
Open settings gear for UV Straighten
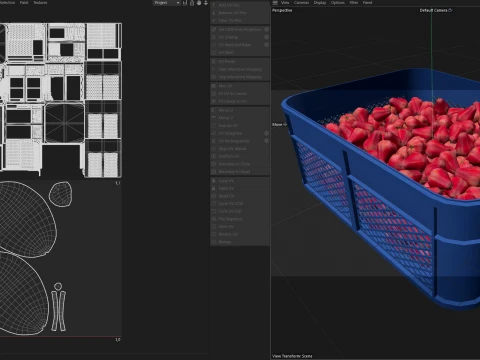(266, 133)
